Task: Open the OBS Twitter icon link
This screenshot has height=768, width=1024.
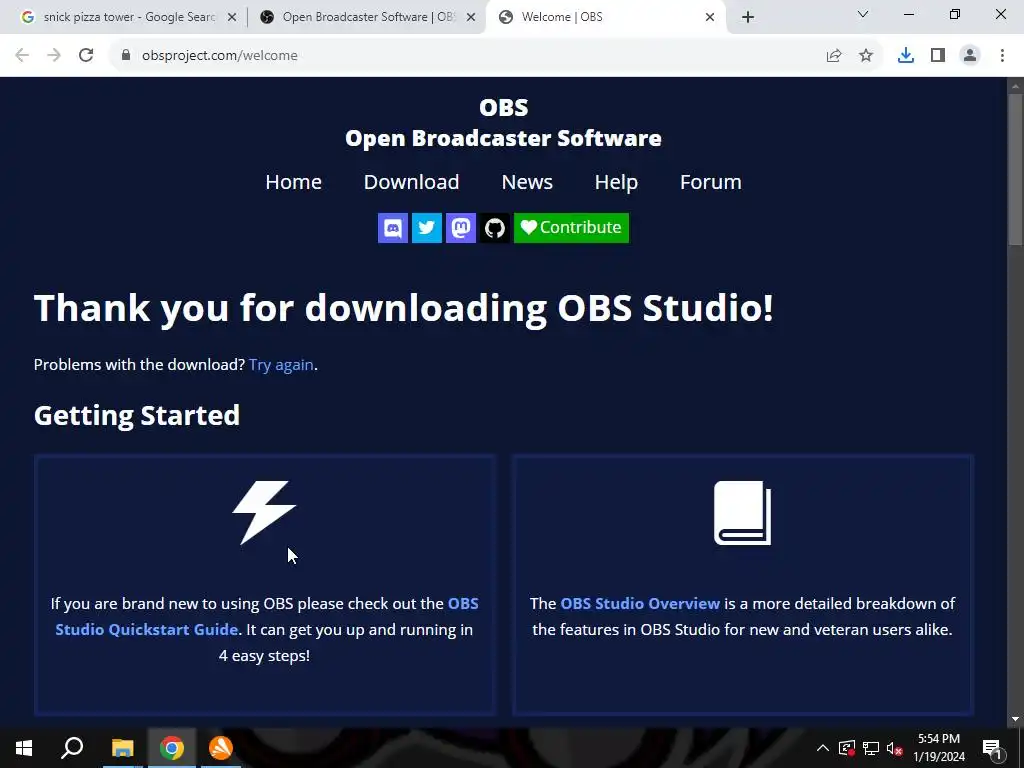Action: [x=426, y=228]
